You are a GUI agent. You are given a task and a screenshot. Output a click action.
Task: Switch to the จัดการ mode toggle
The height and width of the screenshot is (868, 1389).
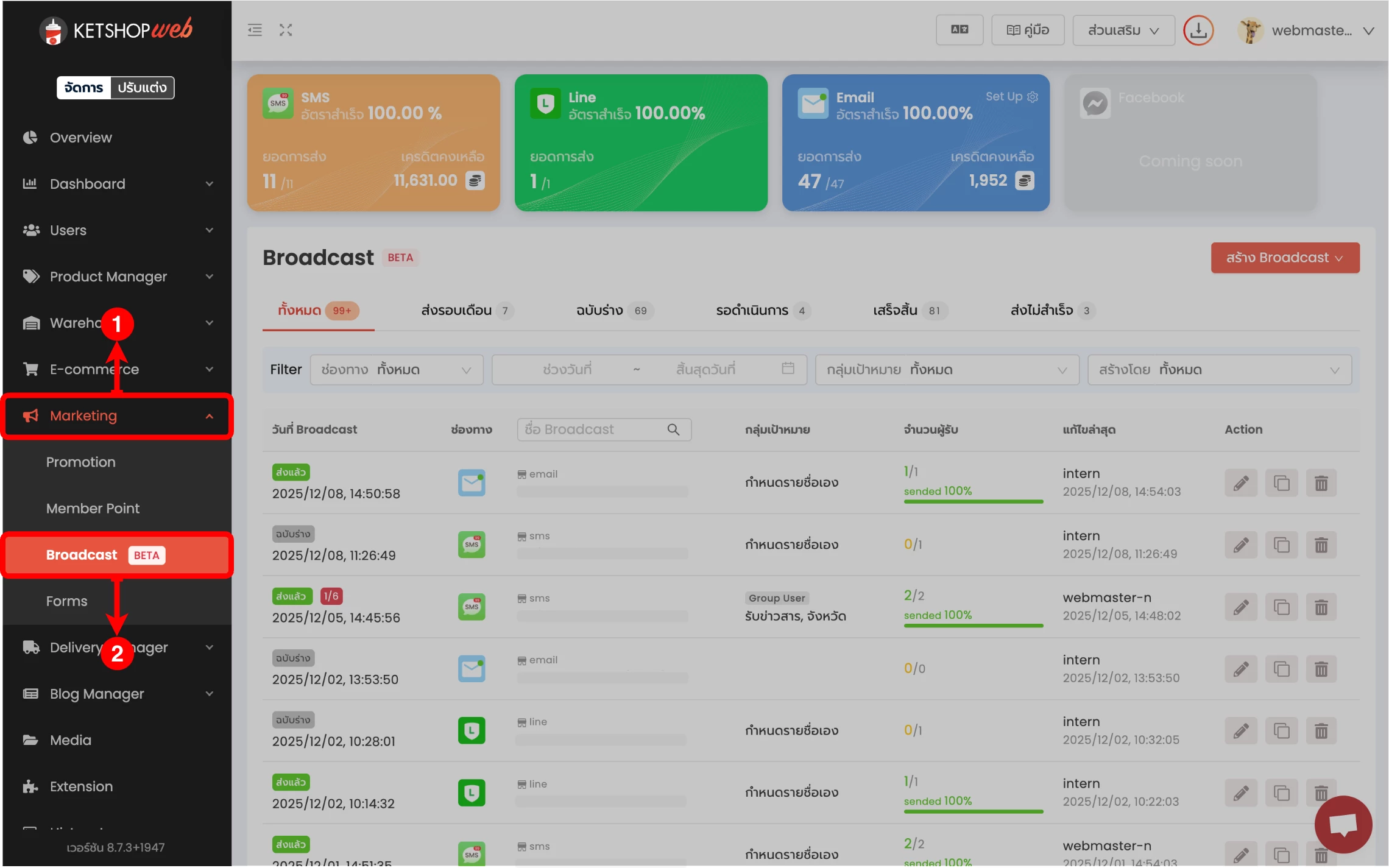[x=84, y=88]
